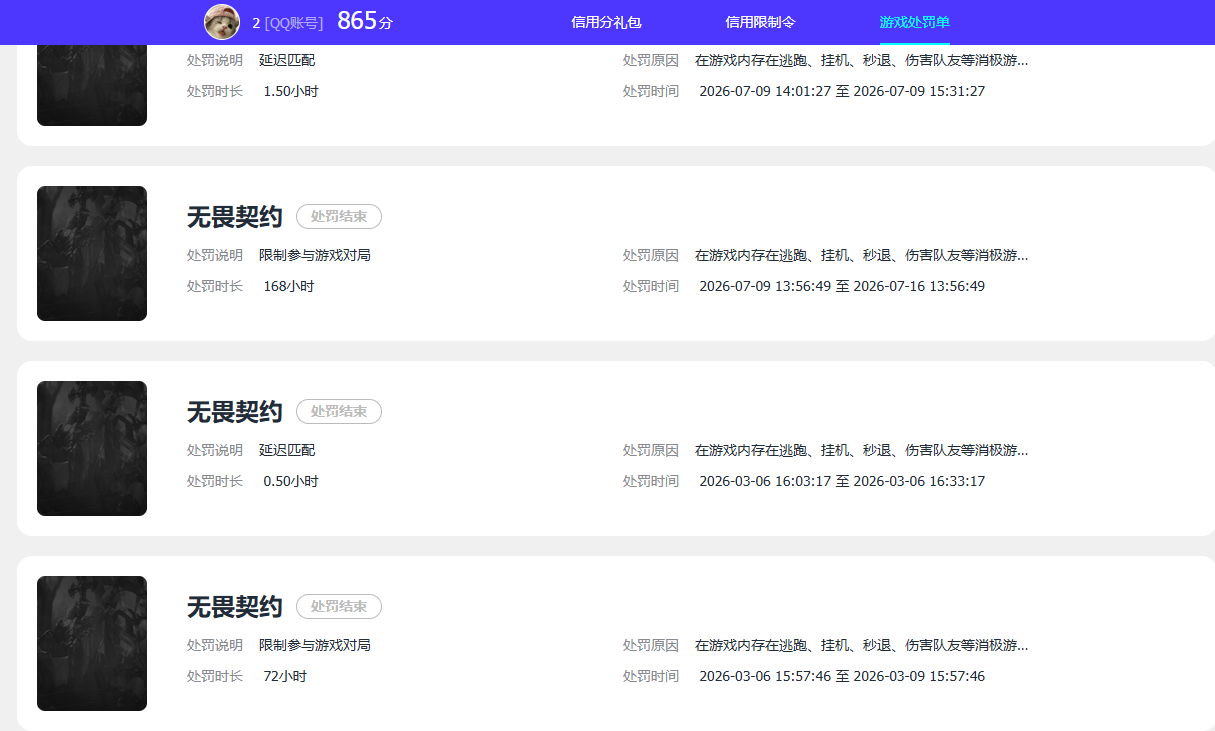Click the truncated 处罚原因 text on the 168小时 card
1215x731 pixels.
pos(862,255)
